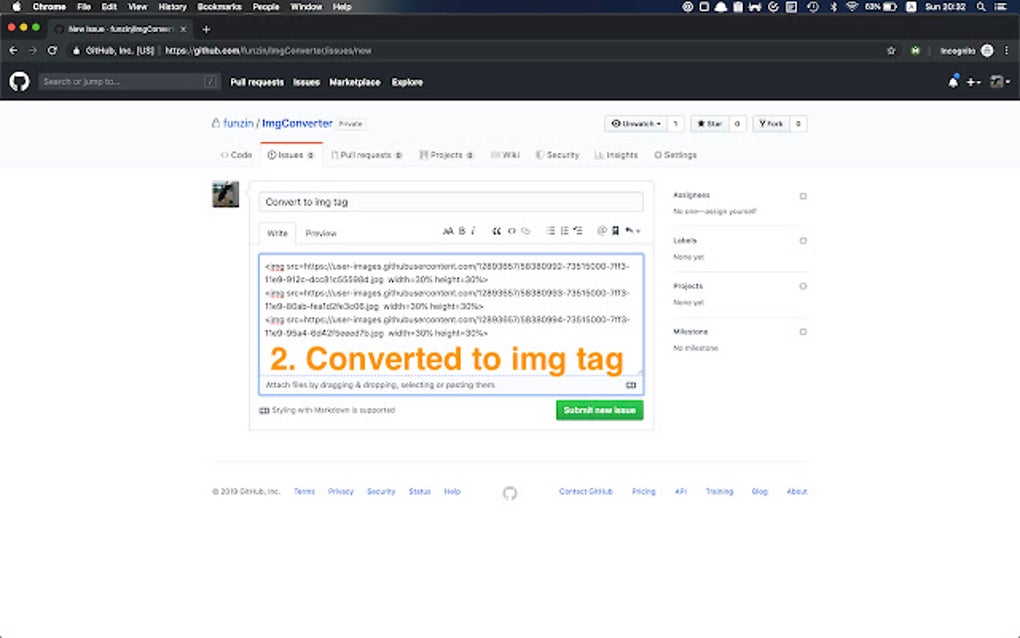Submit new issue with the green button
The width and height of the screenshot is (1020, 638).
(x=599, y=410)
